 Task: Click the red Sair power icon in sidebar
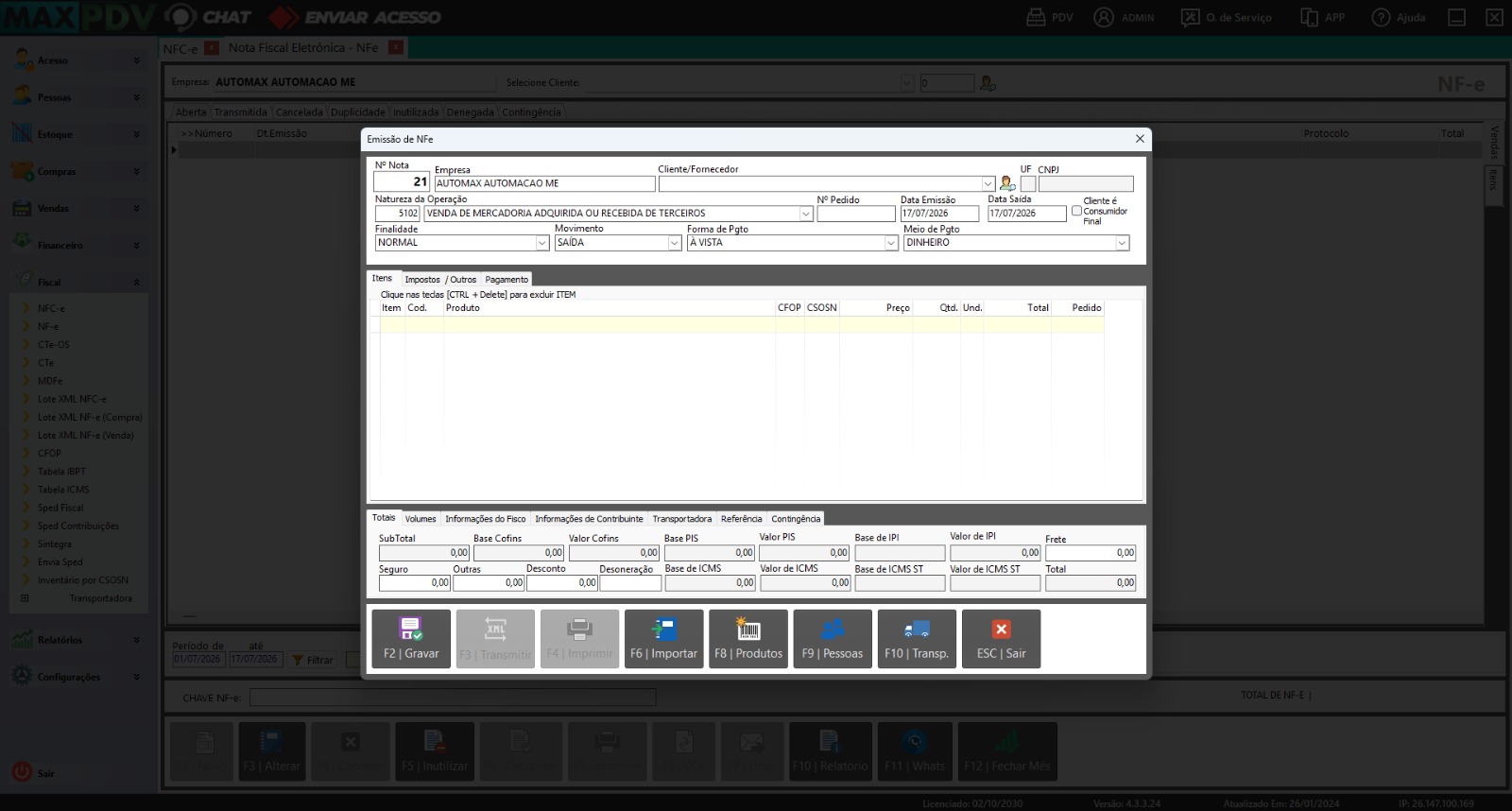(22, 772)
